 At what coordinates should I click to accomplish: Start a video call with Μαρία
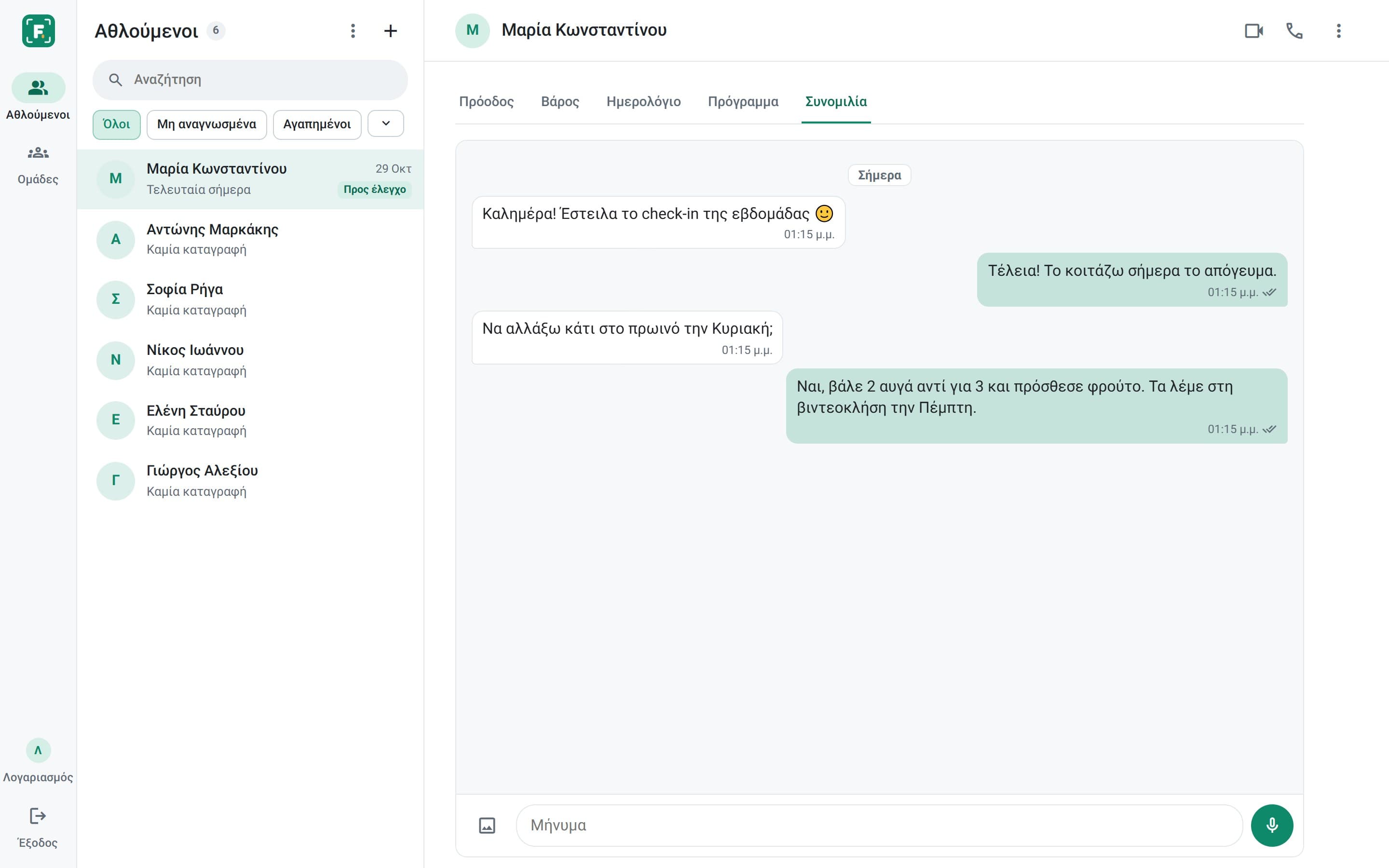tap(1253, 30)
